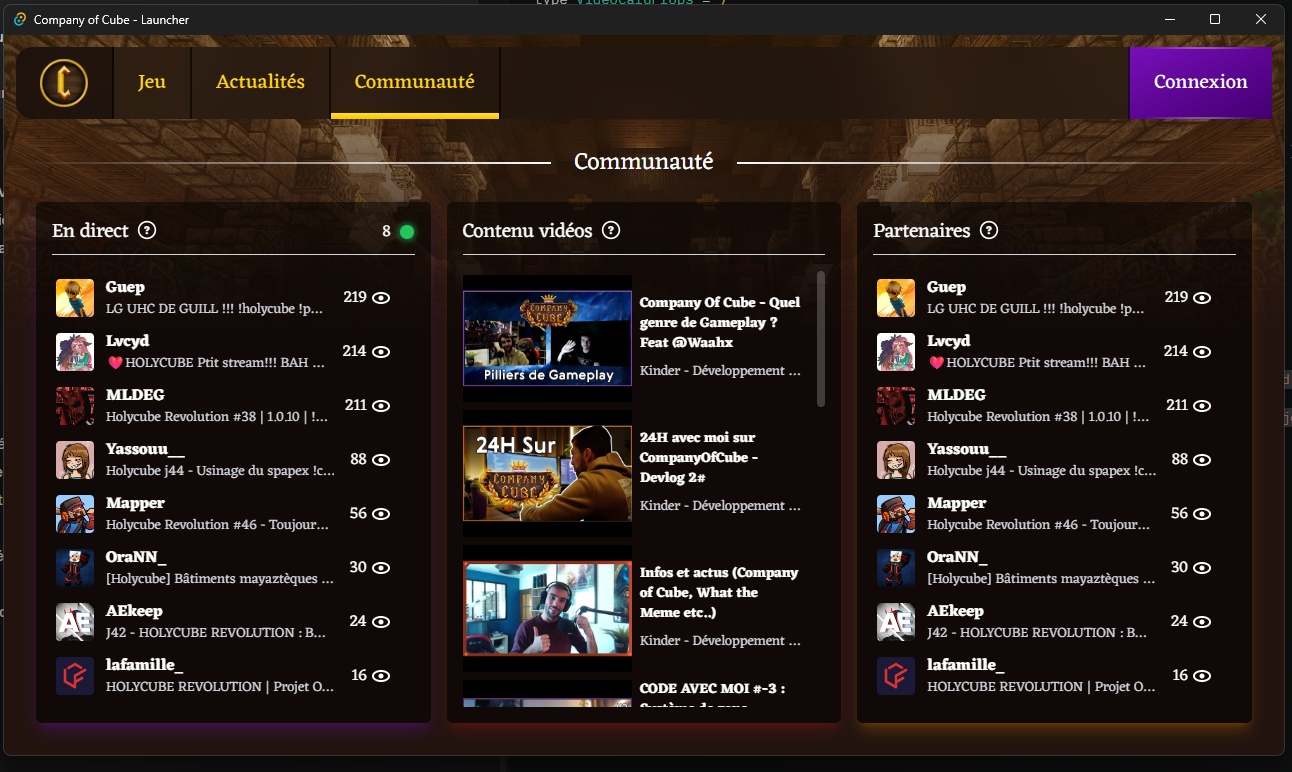Click viewer eye icon on MLDEG's live row
1292x772 pixels.
click(381, 406)
